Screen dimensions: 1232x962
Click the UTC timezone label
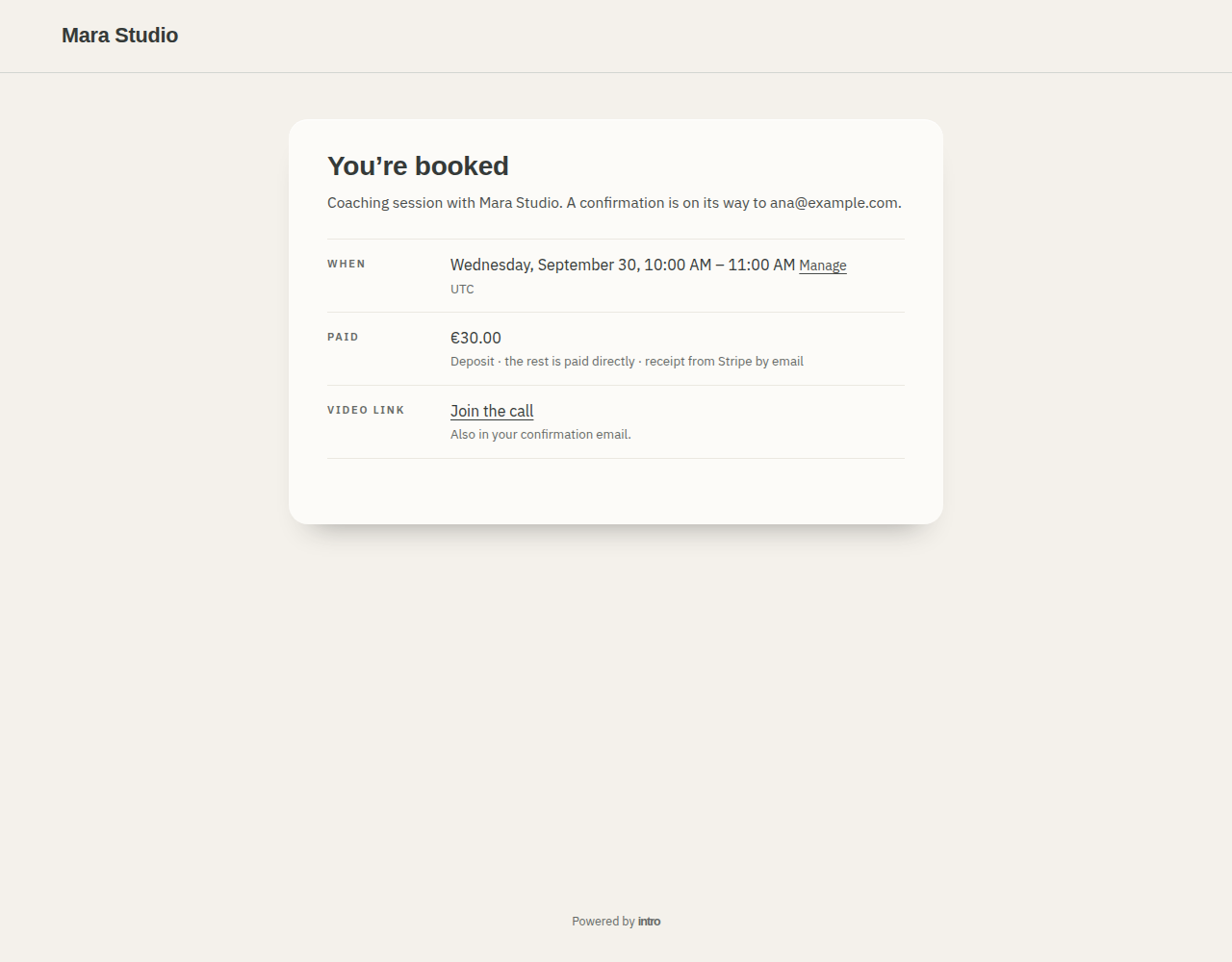click(462, 289)
